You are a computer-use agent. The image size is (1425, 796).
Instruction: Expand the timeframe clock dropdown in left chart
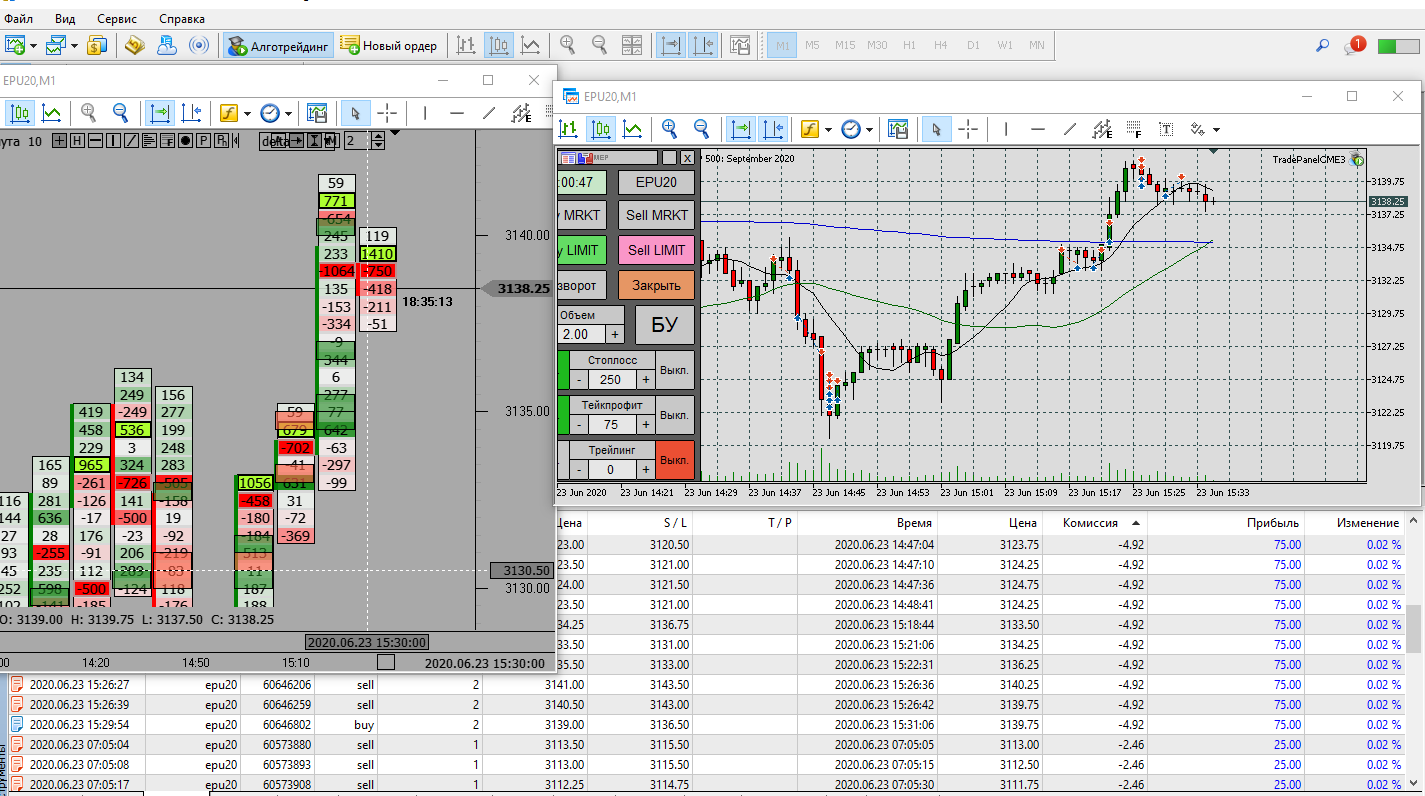pyautogui.click(x=288, y=114)
